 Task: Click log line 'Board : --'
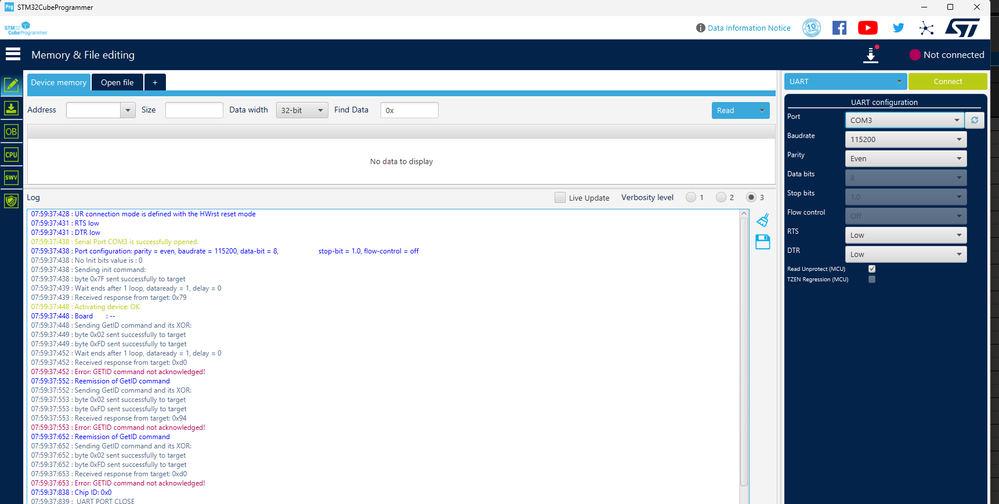click(73, 316)
